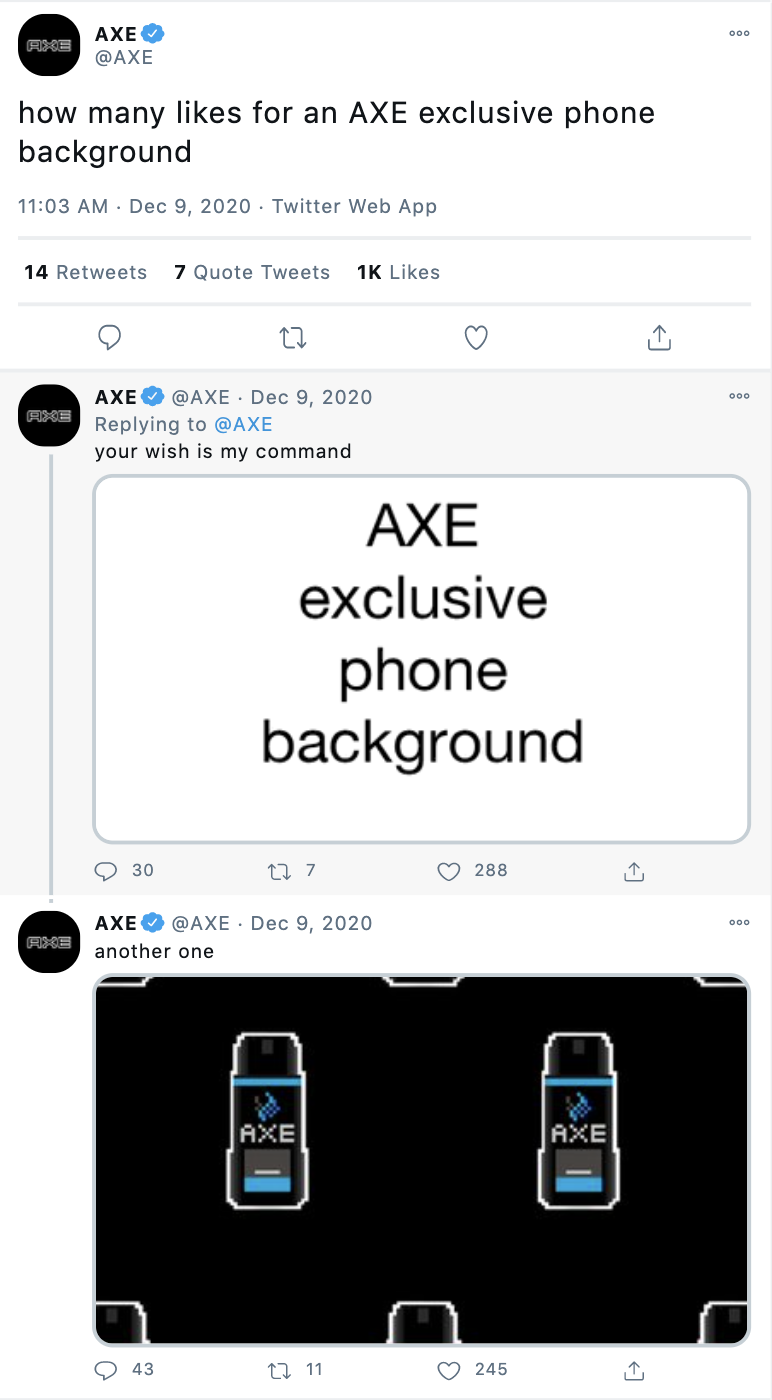Open more options on 'another one' tweet
772x1400 pixels.
pyautogui.click(x=739, y=922)
